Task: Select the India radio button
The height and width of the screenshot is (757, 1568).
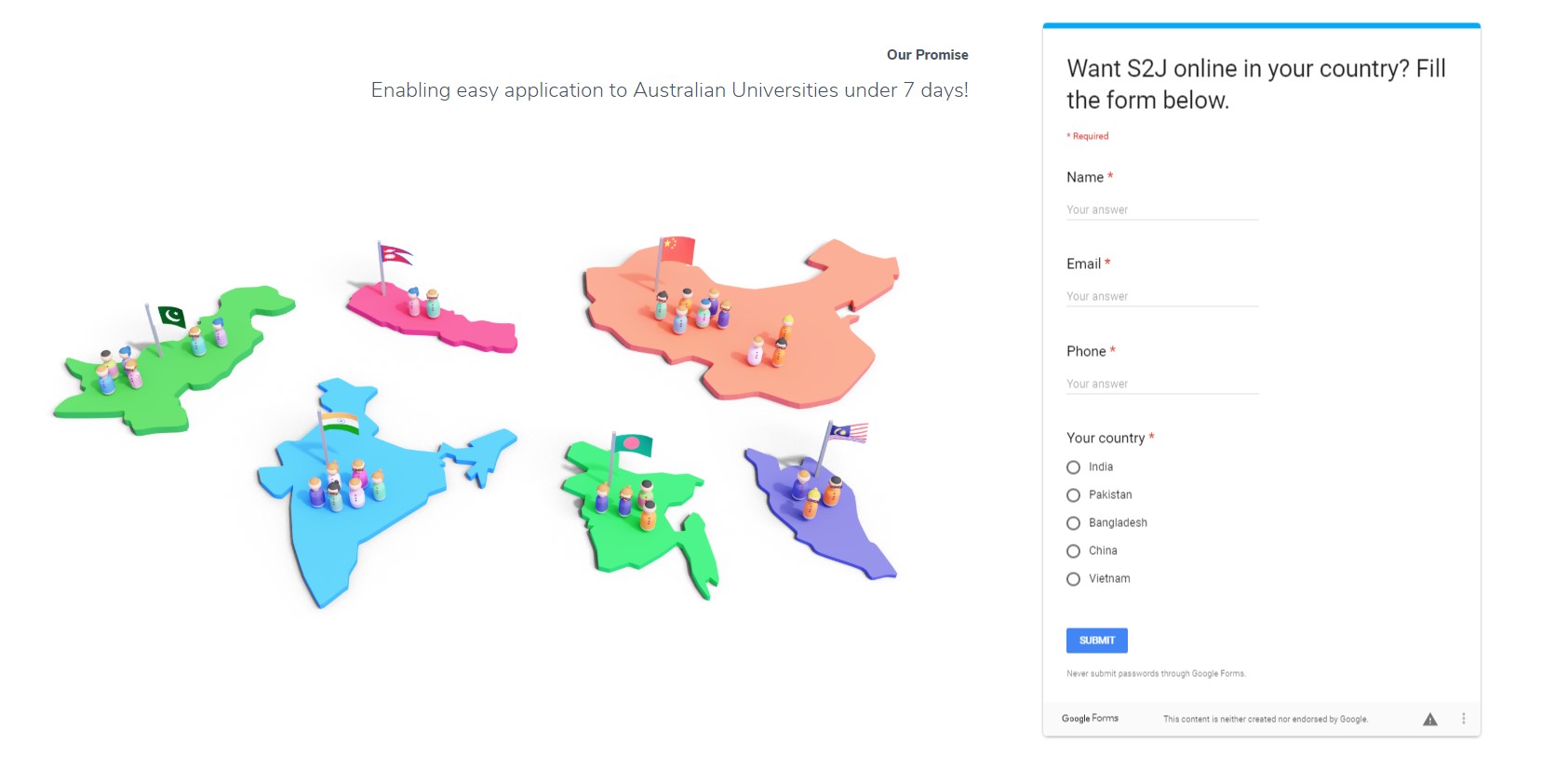Action: 1073,467
